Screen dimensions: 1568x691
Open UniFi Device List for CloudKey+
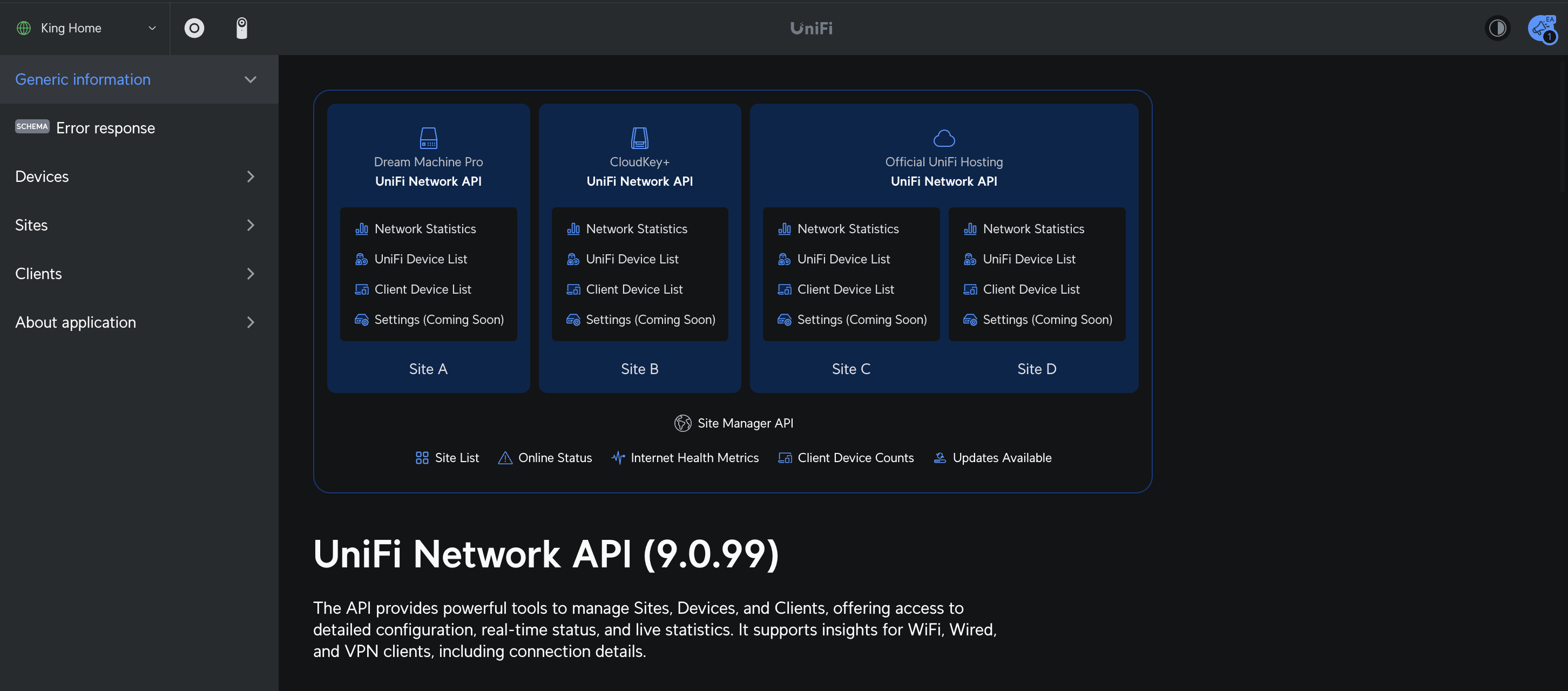point(573,259)
